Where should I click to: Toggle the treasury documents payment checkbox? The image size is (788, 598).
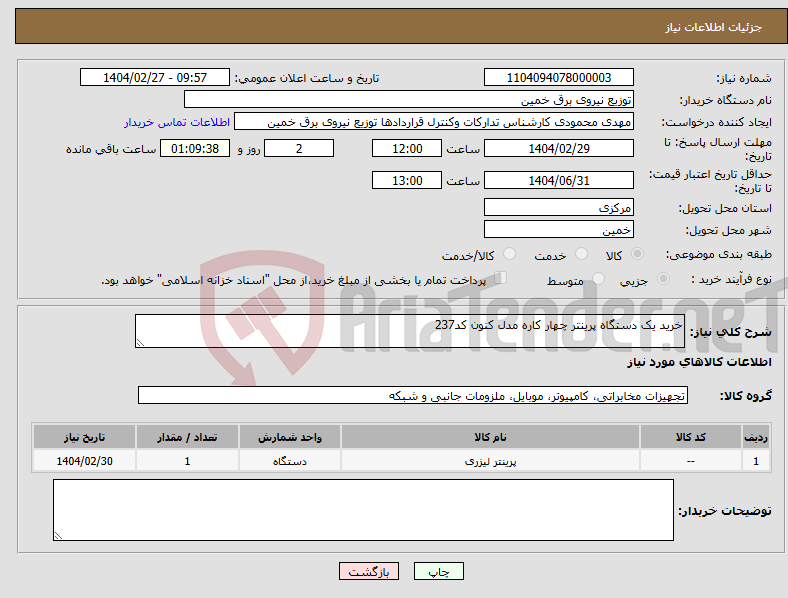(x=501, y=278)
